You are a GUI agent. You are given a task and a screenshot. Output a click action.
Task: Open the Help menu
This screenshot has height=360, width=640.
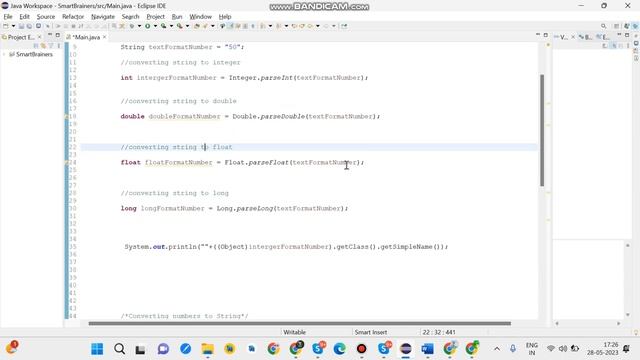(x=225, y=17)
